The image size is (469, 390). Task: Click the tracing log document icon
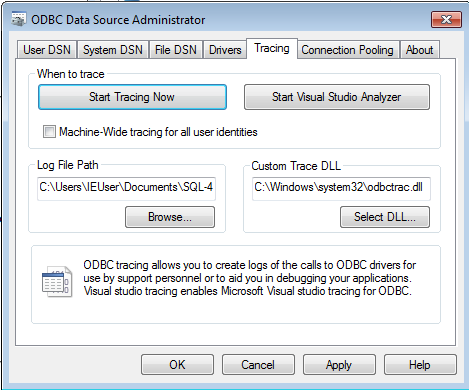[57, 282]
